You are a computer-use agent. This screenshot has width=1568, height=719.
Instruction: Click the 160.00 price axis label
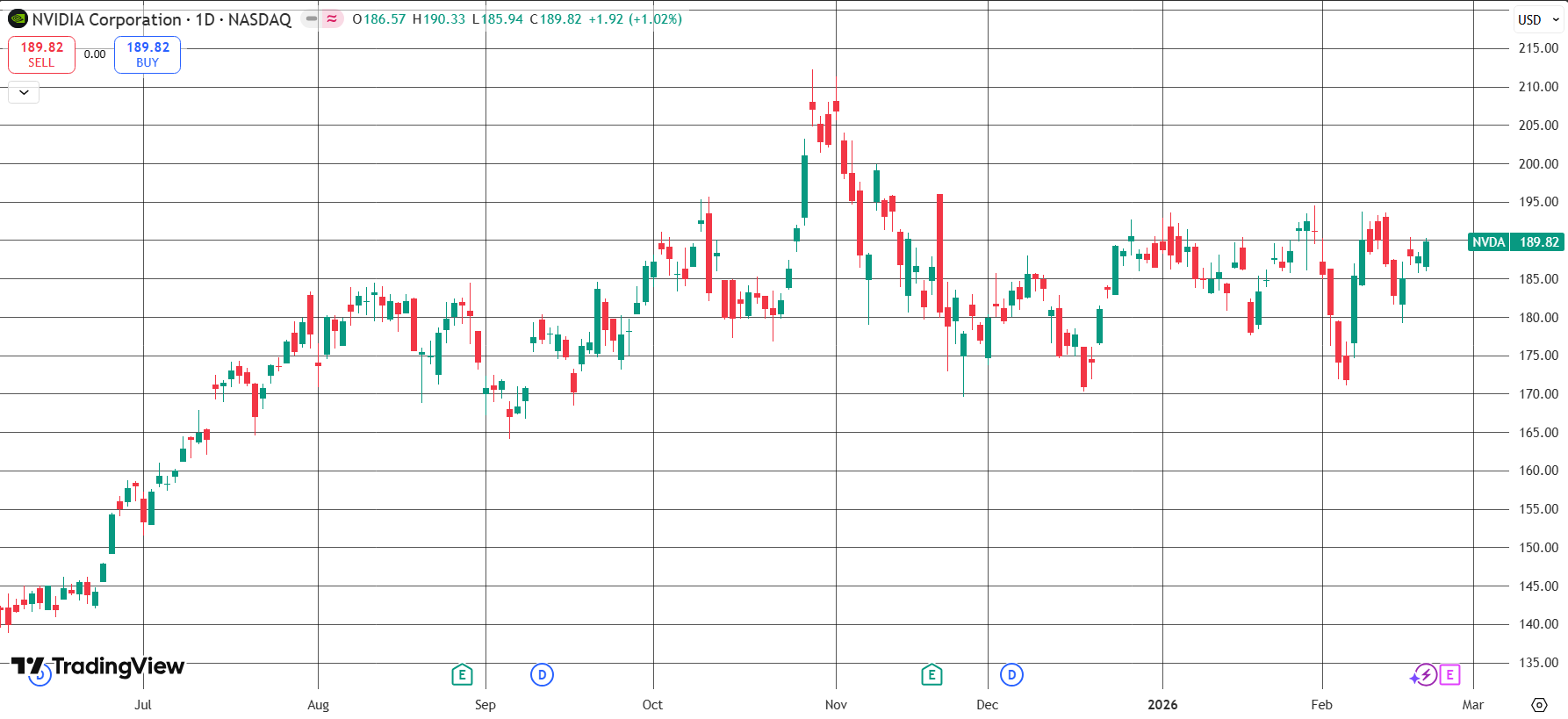tap(1538, 471)
